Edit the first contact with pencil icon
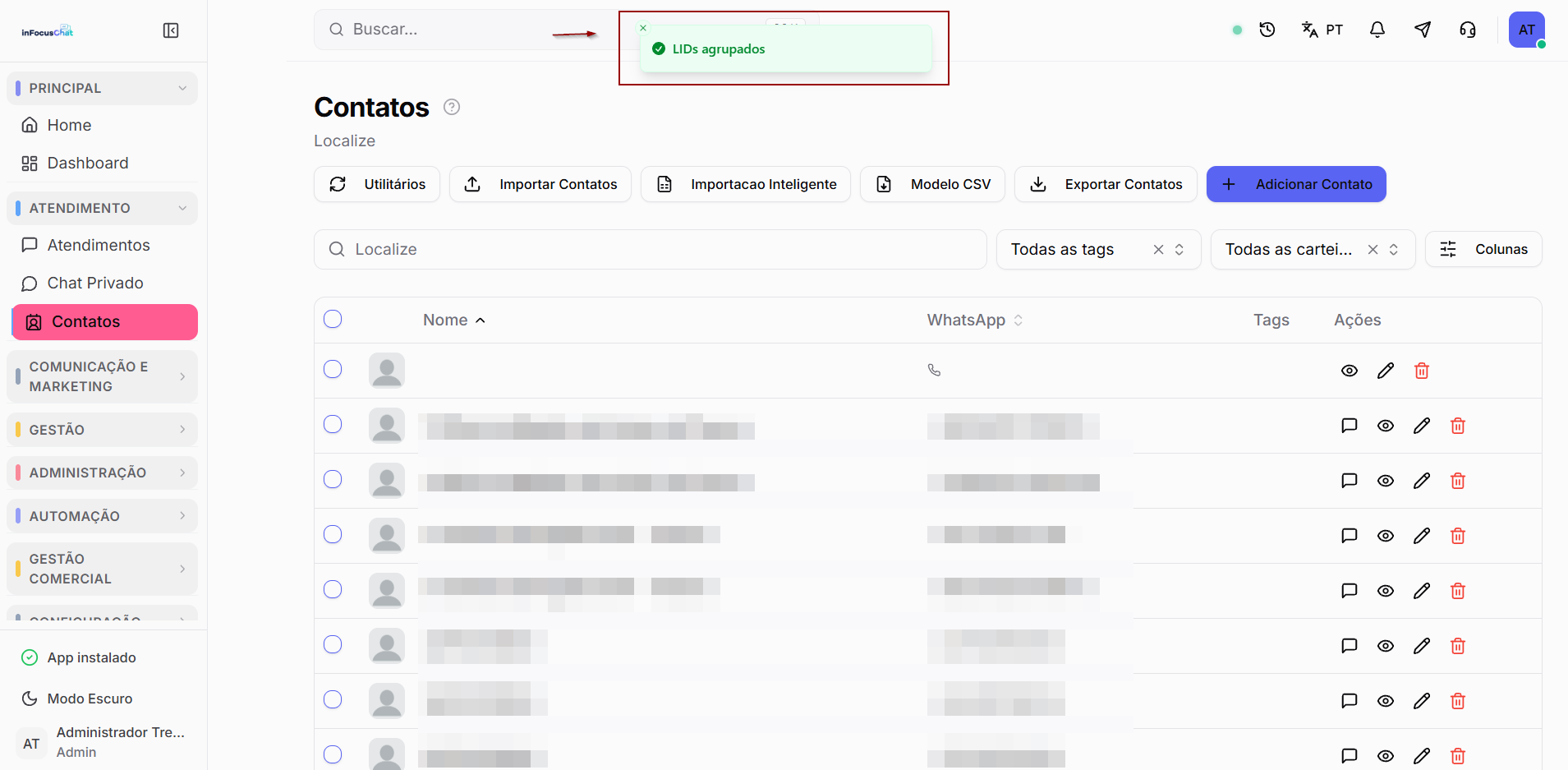The width and height of the screenshot is (1568, 770). (1386, 371)
